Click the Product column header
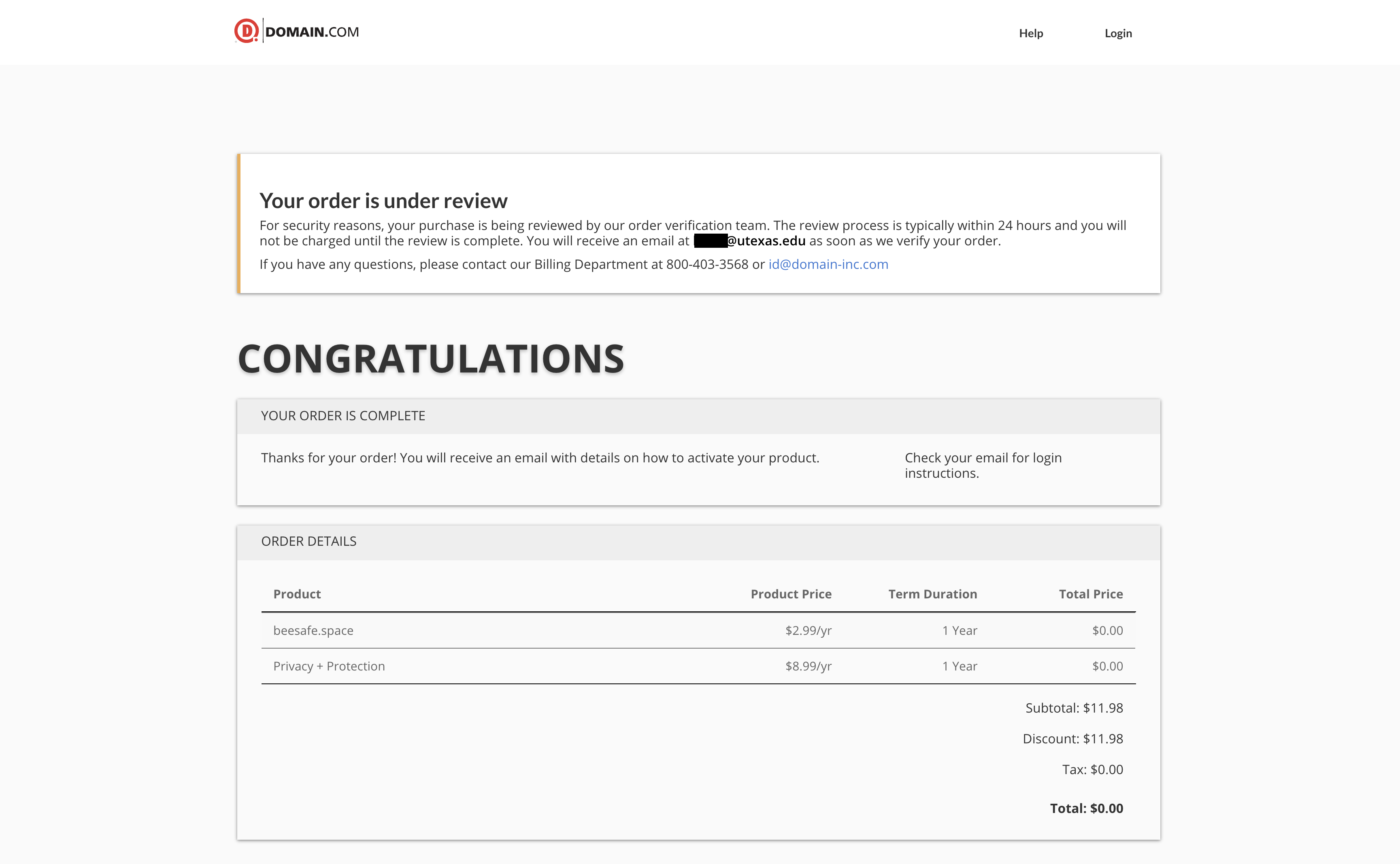1400x864 pixels. tap(297, 594)
